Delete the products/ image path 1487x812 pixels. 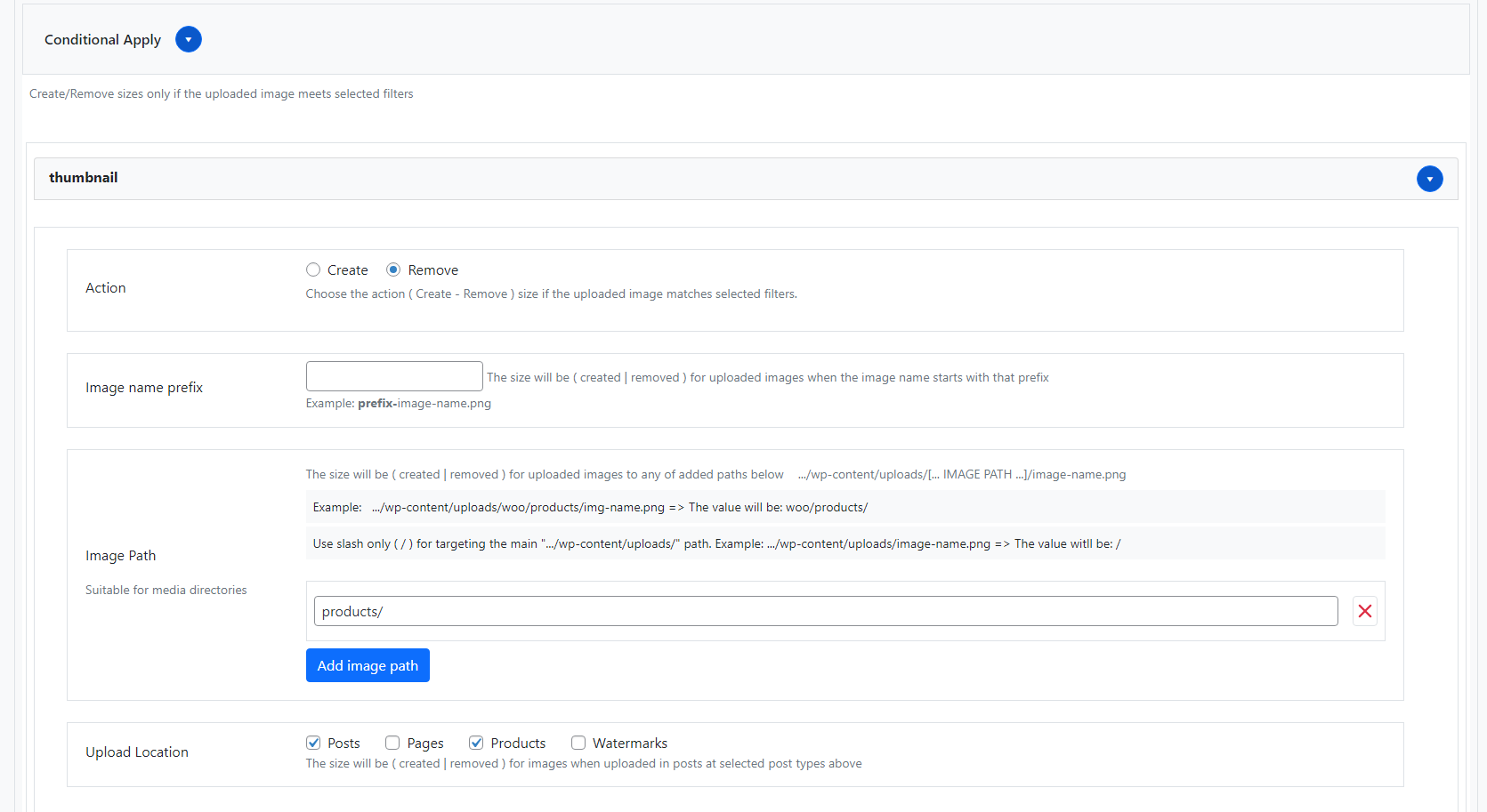pos(1364,611)
